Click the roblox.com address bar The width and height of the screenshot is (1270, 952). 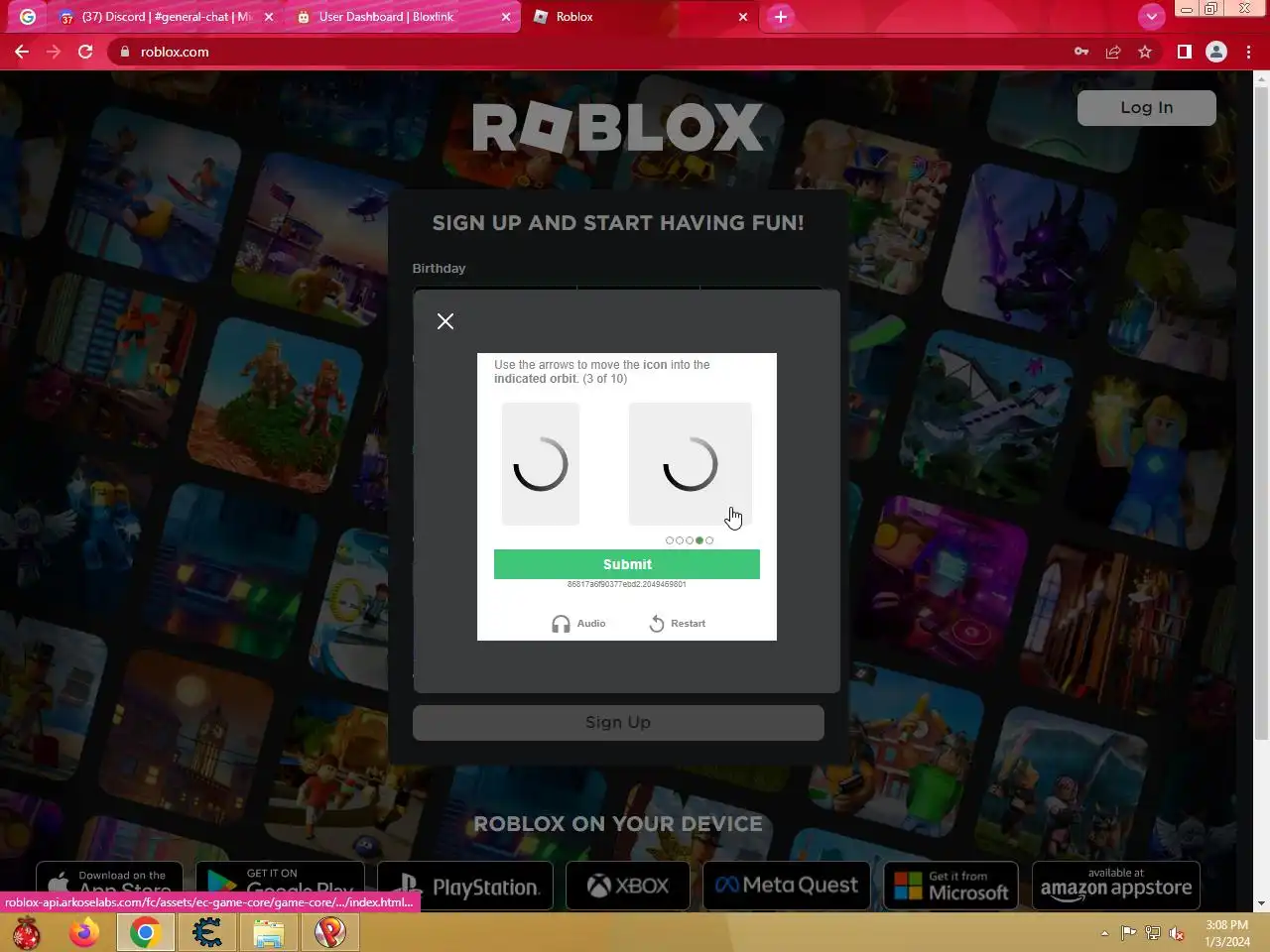pos(595,52)
